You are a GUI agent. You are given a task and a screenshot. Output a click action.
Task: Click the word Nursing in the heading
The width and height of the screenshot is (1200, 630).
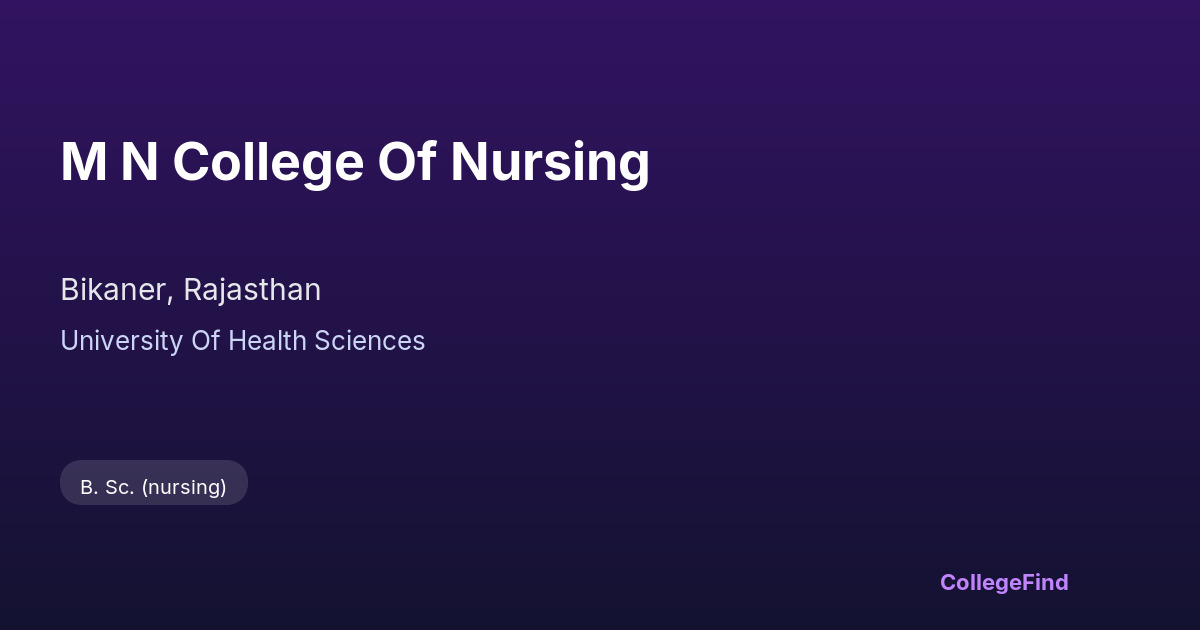pyautogui.click(x=549, y=162)
